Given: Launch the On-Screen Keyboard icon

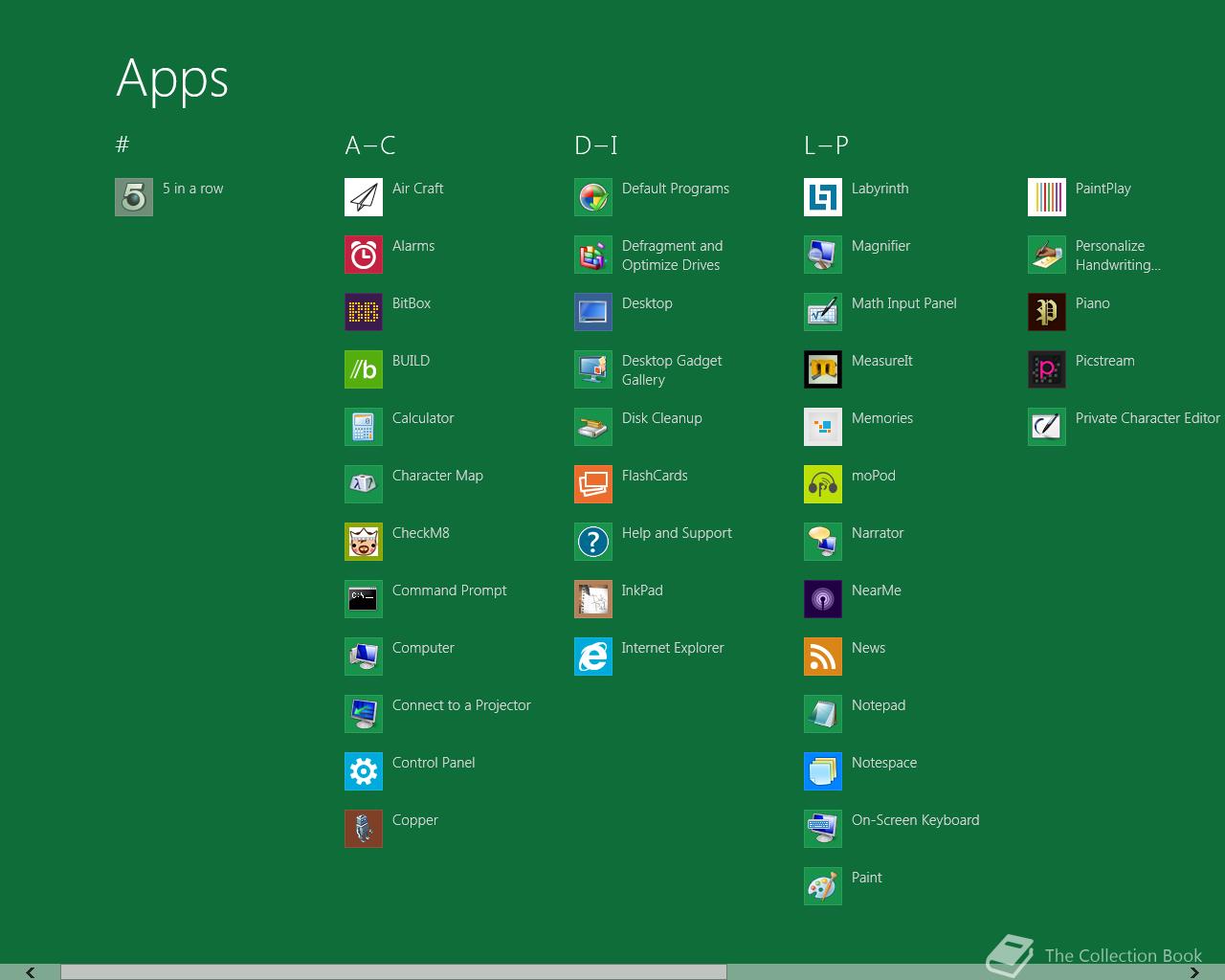Looking at the screenshot, I should point(823,829).
